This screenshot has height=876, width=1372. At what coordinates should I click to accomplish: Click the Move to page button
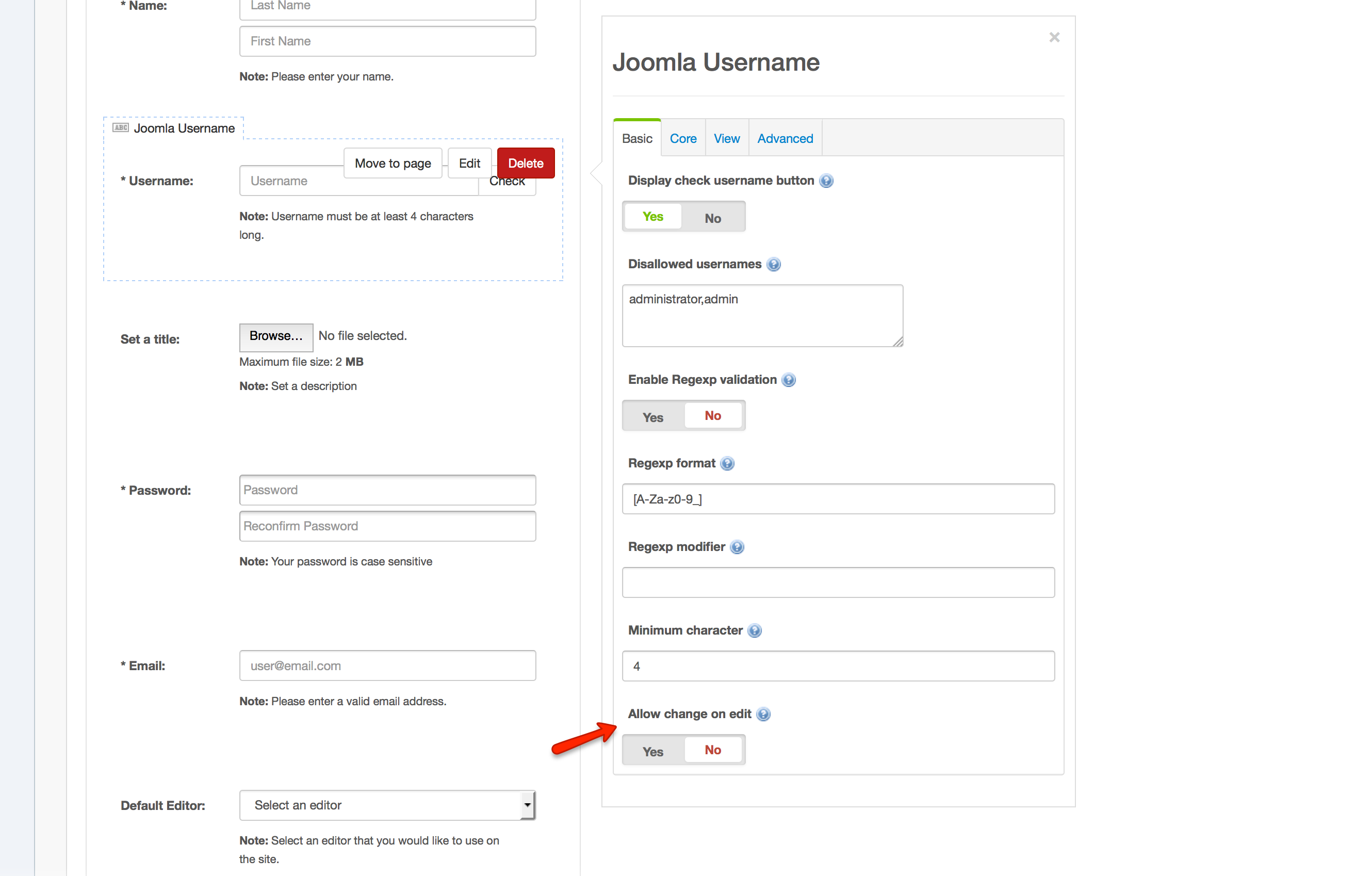tap(393, 163)
